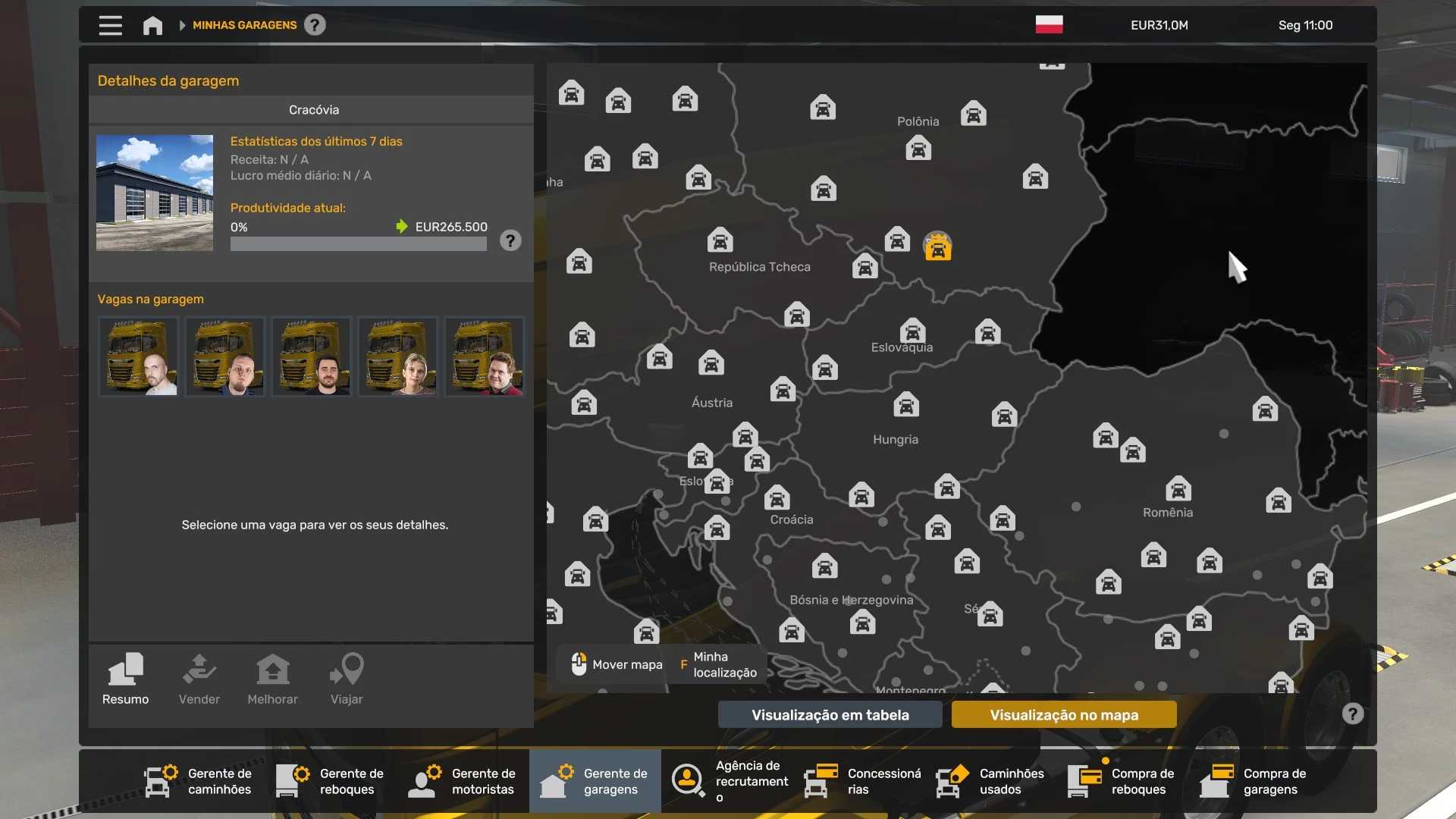
Task: Open help next to Minhas Garagens title
Action: (x=315, y=25)
